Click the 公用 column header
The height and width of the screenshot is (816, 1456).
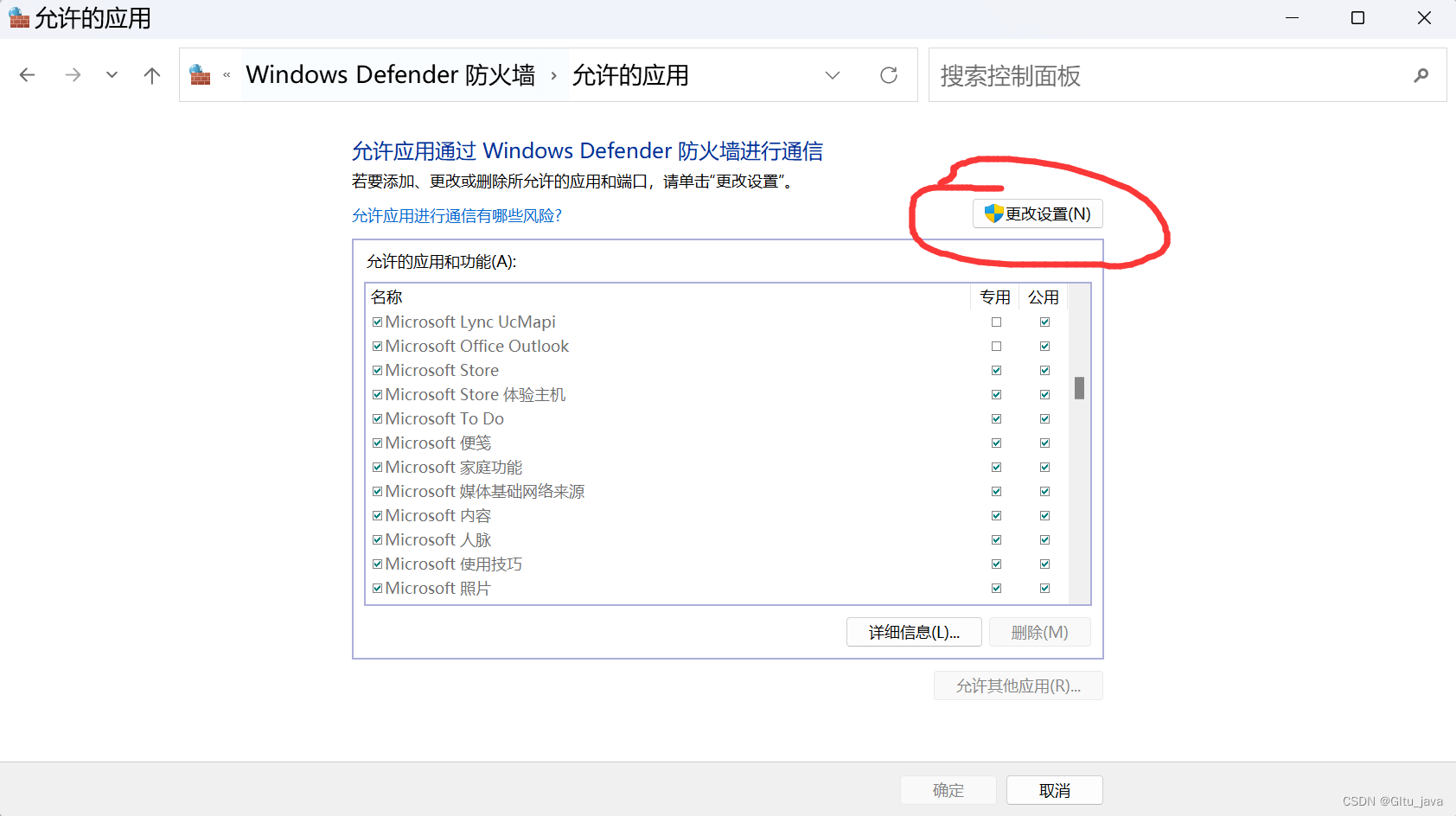(1044, 296)
